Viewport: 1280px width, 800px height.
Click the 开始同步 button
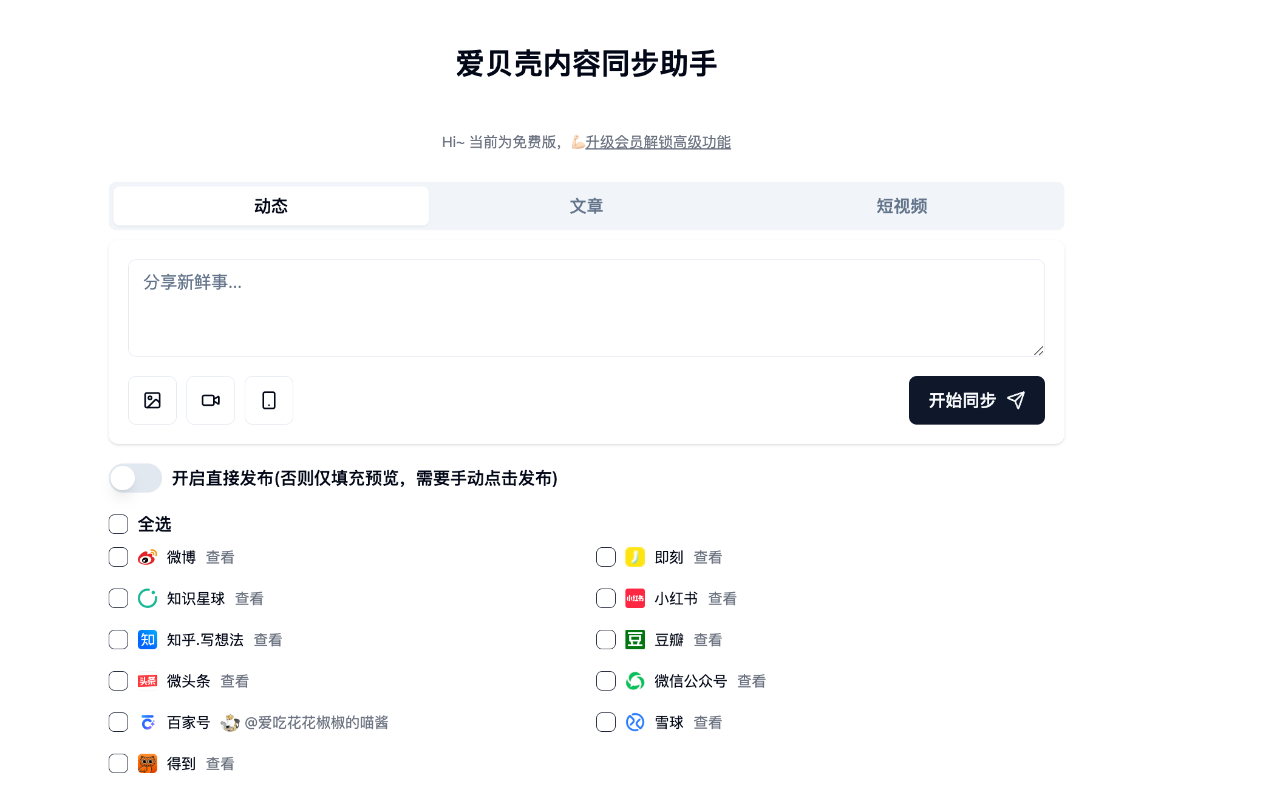pos(976,400)
